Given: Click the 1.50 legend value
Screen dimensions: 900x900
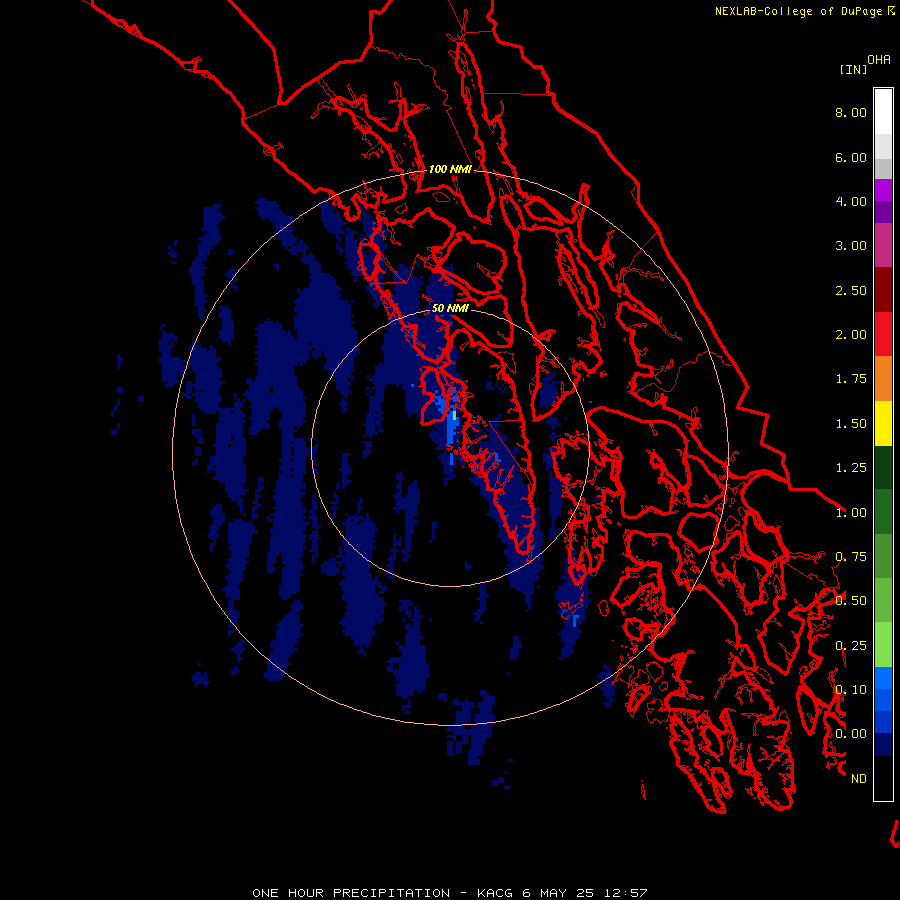Looking at the screenshot, I should (851, 424).
